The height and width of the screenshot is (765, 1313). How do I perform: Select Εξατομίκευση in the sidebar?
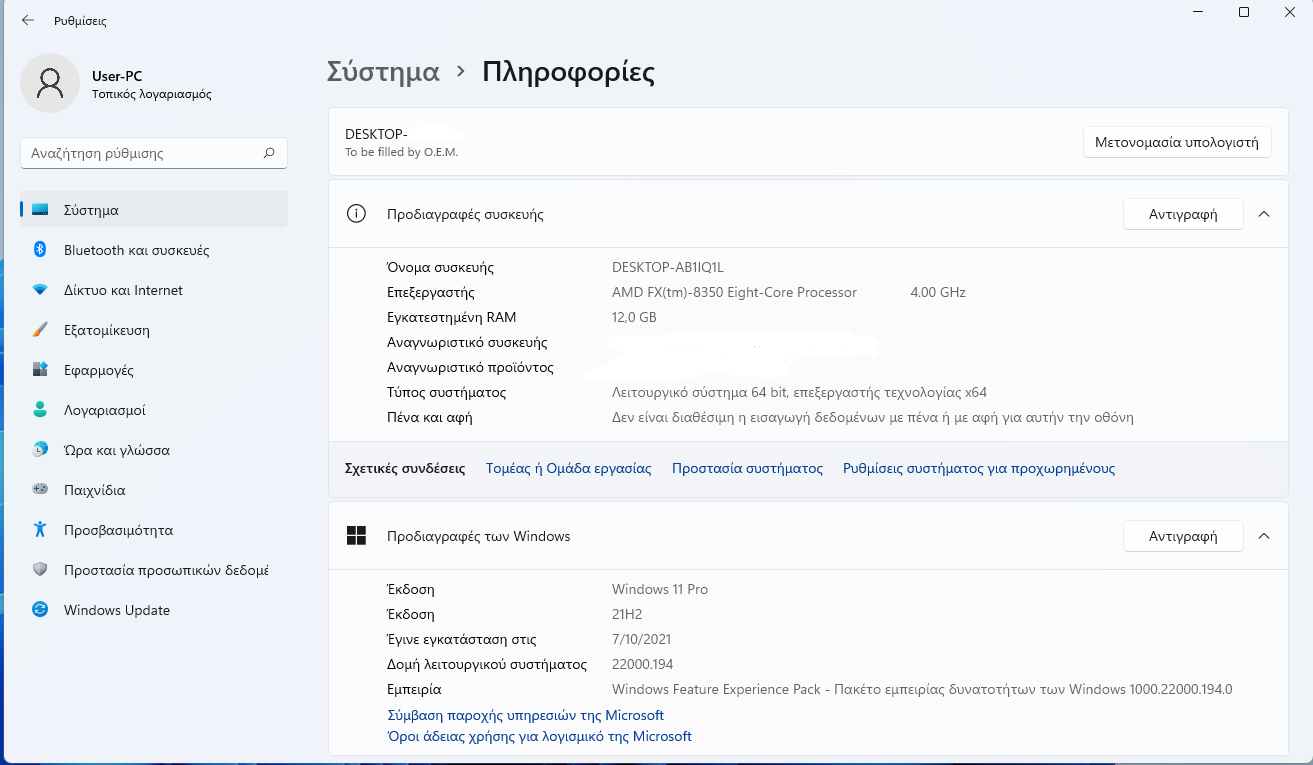(x=154, y=330)
